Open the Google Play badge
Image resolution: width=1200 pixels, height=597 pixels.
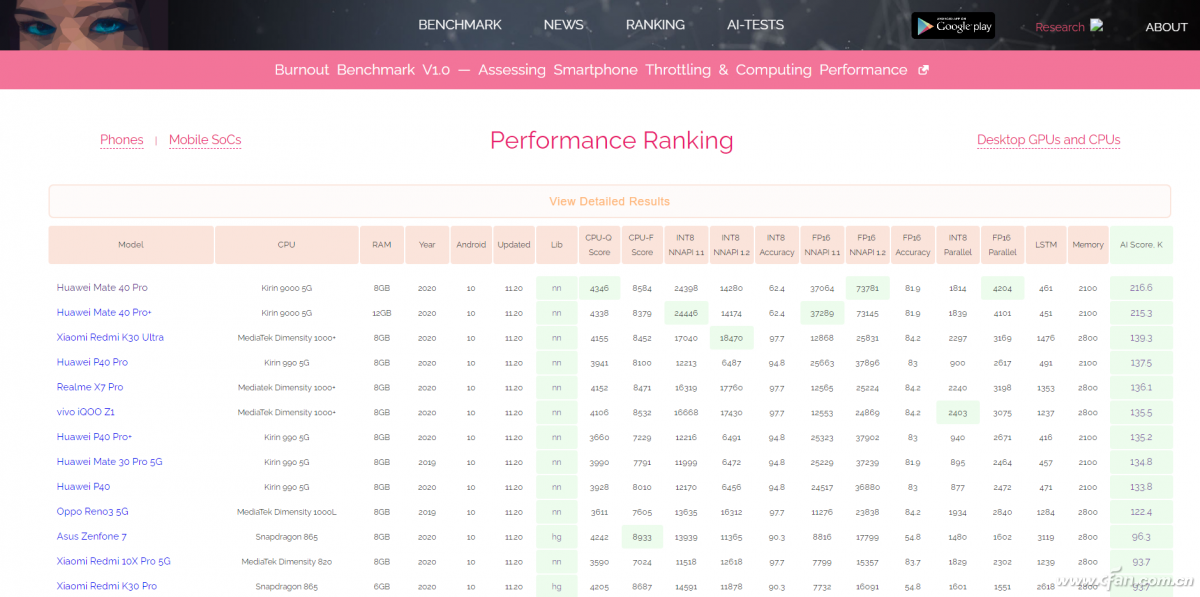953,26
